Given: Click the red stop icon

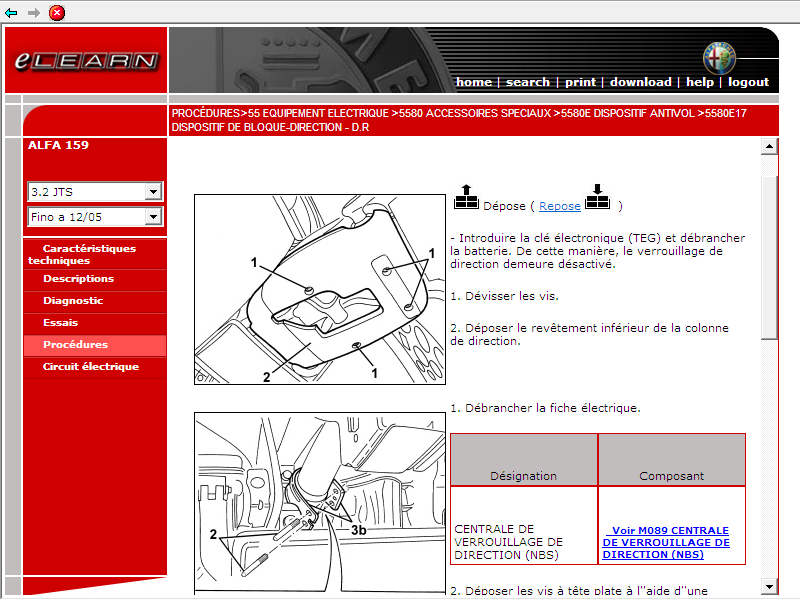Looking at the screenshot, I should pyautogui.click(x=57, y=13).
